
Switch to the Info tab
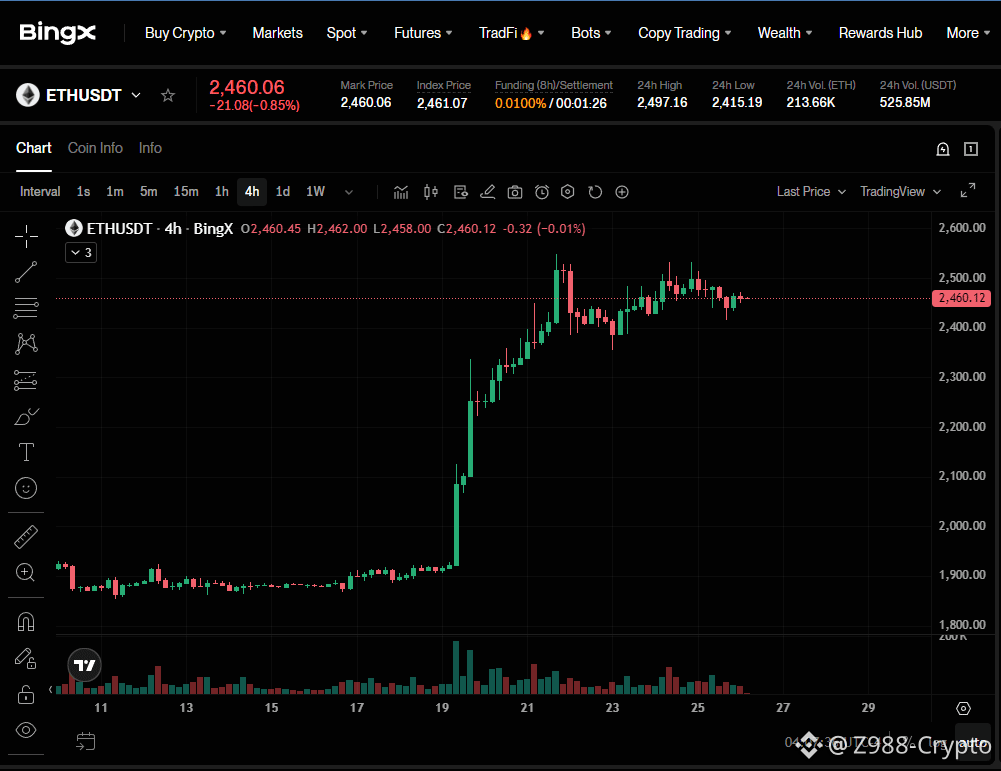pos(150,148)
